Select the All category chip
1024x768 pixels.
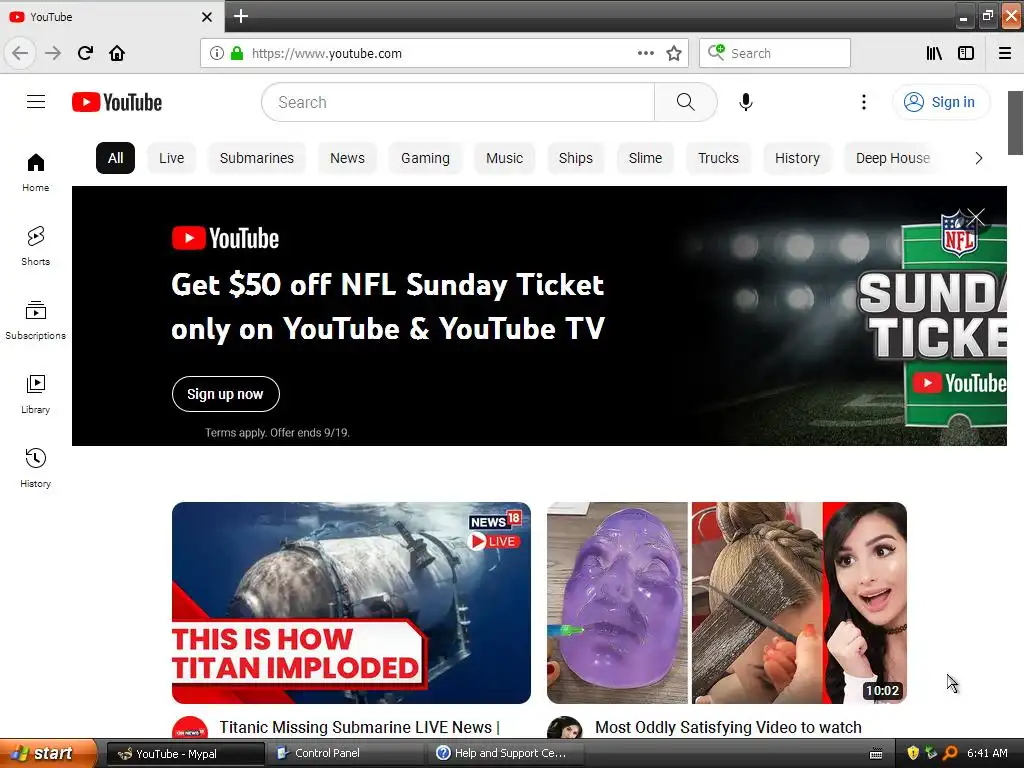click(116, 158)
